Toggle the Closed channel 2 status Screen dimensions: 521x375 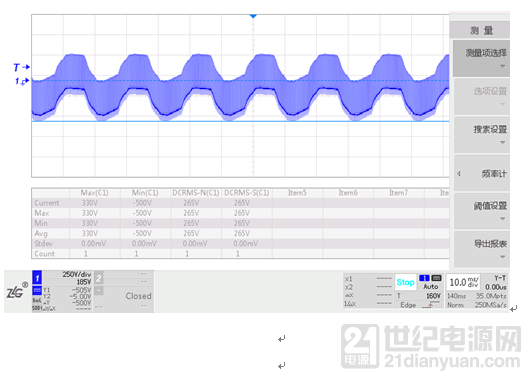coord(138,296)
